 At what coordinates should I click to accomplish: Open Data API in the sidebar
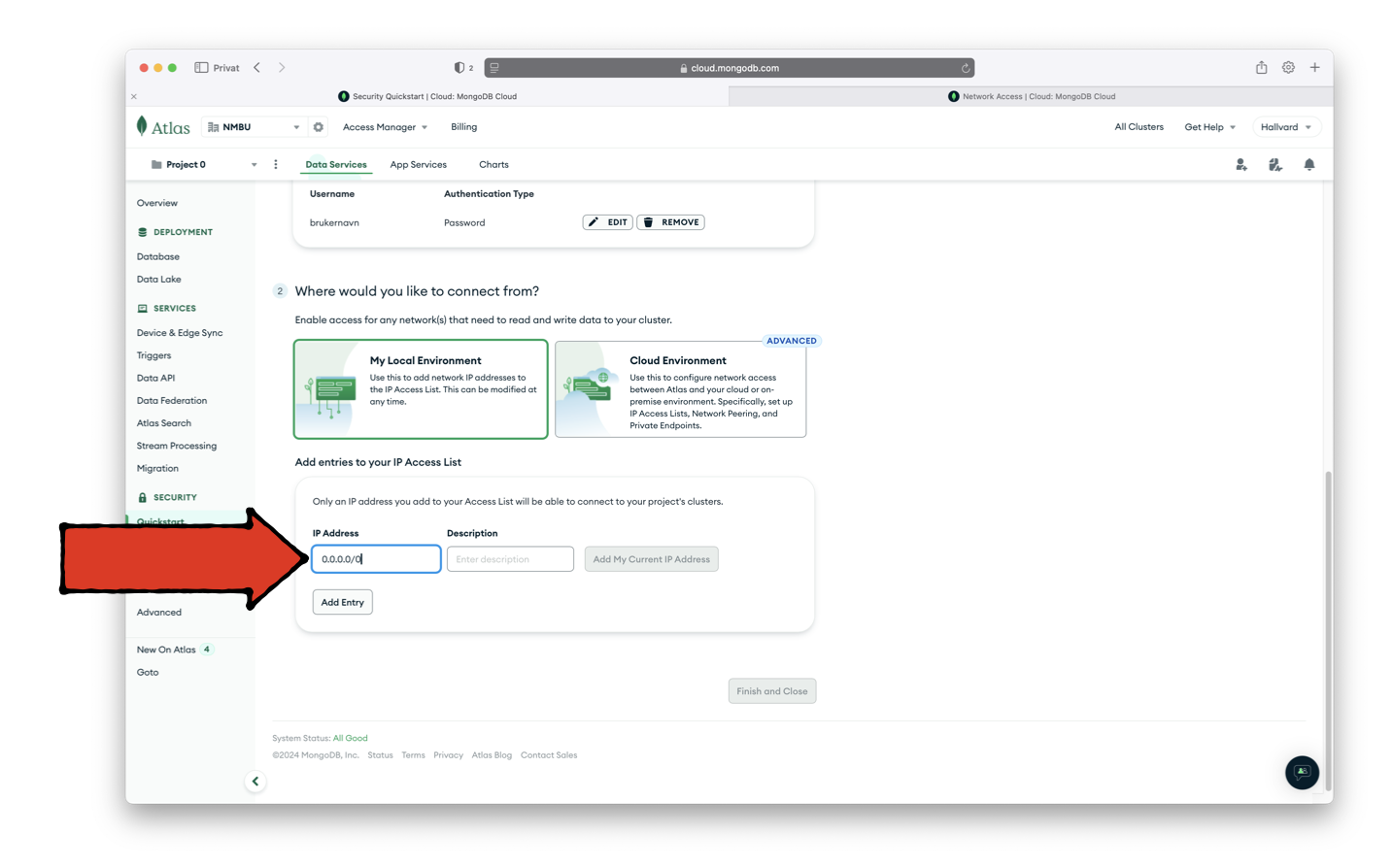tap(156, 379)
